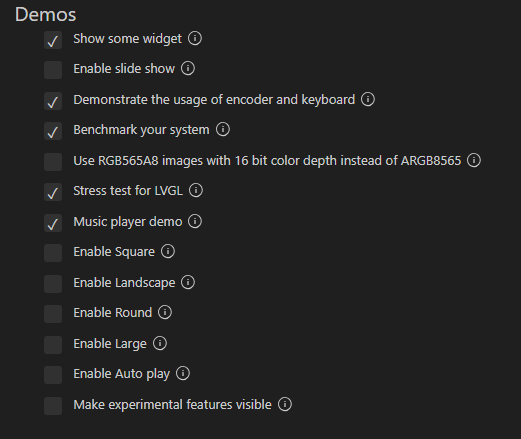View info for encoder and keyboard demo
This screenshot has width=521, height=439.
tap(368, 99)
